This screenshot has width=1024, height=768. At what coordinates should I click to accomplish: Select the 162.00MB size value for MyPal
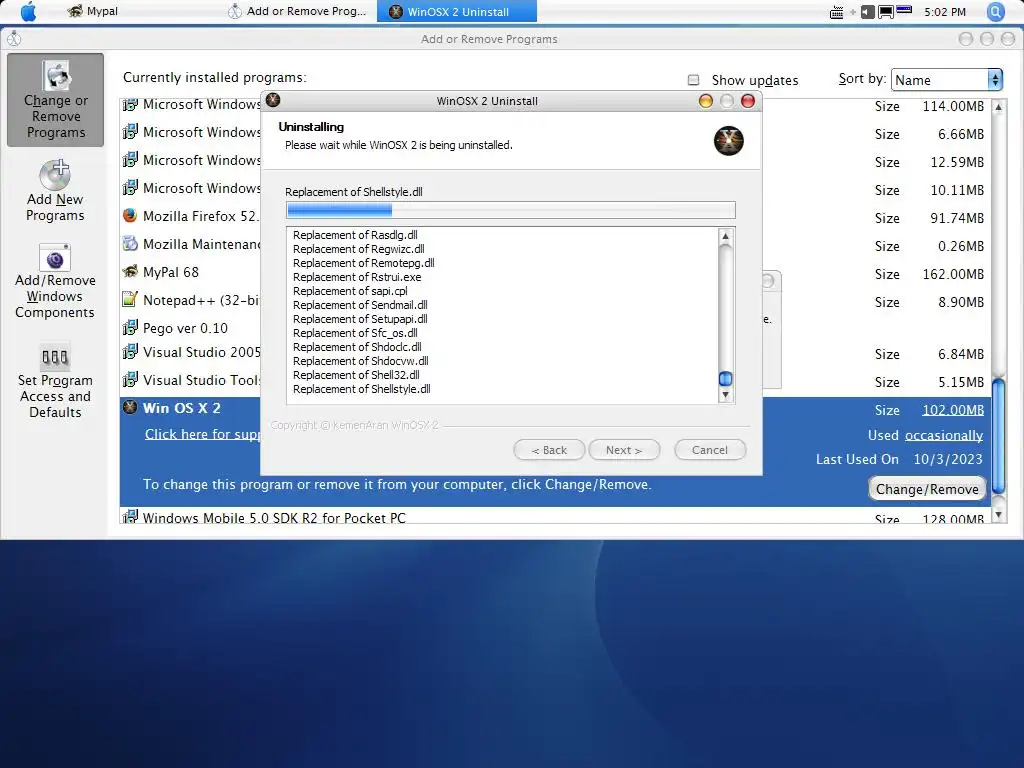(953, 274)
